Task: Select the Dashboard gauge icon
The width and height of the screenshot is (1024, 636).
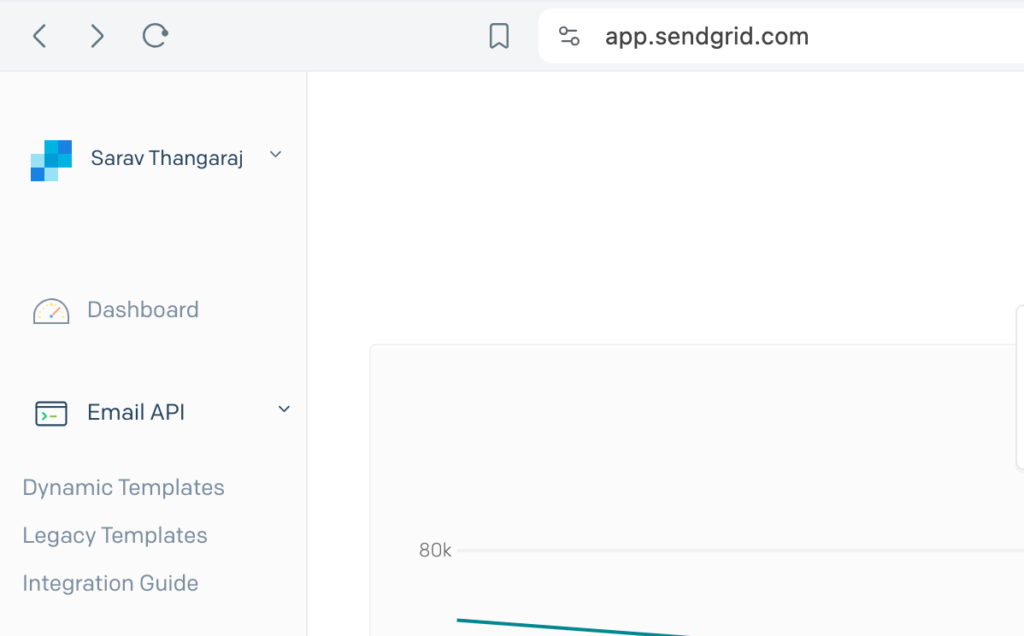Action: tap(50, 310)
